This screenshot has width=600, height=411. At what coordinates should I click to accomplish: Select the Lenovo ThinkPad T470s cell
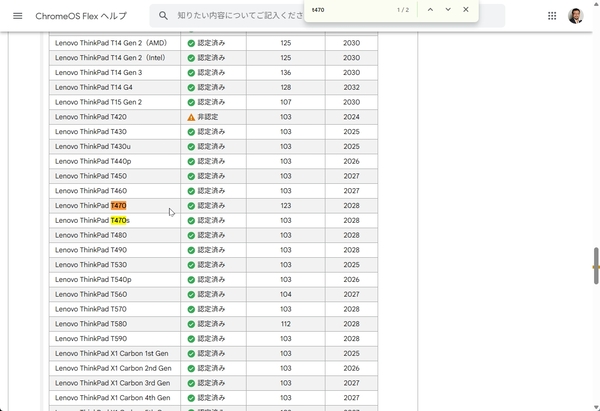pyautogui.click(x=115, y=220)
